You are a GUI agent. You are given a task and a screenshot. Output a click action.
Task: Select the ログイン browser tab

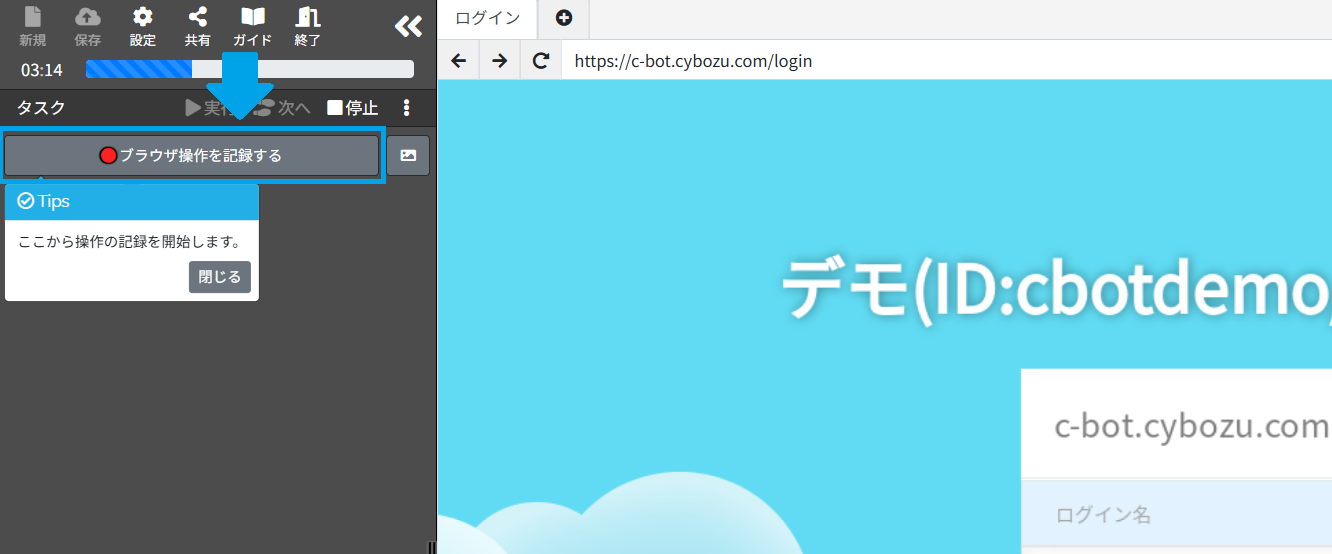[487, 18]
